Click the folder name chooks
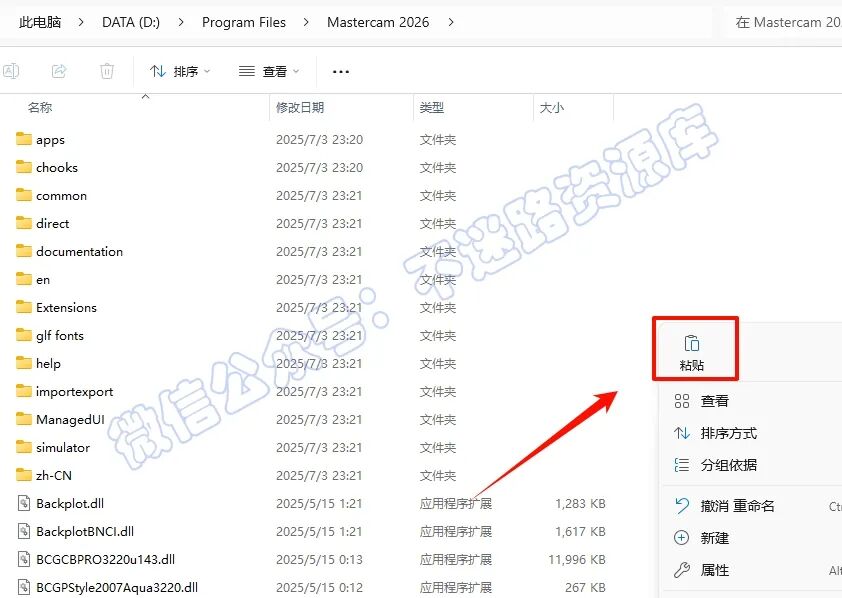 point(57,167)
